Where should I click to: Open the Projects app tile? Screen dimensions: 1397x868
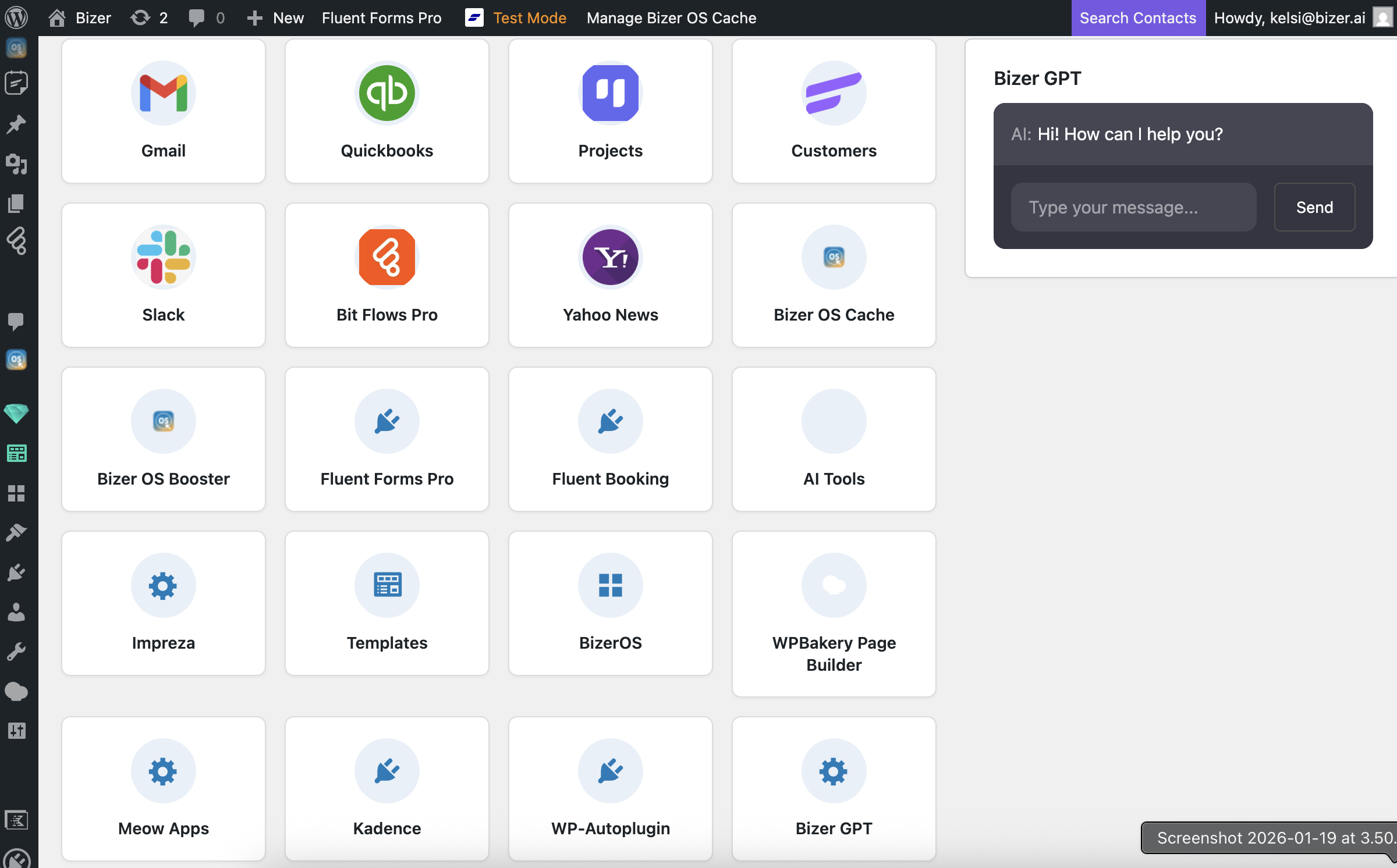tap(610, 111)
